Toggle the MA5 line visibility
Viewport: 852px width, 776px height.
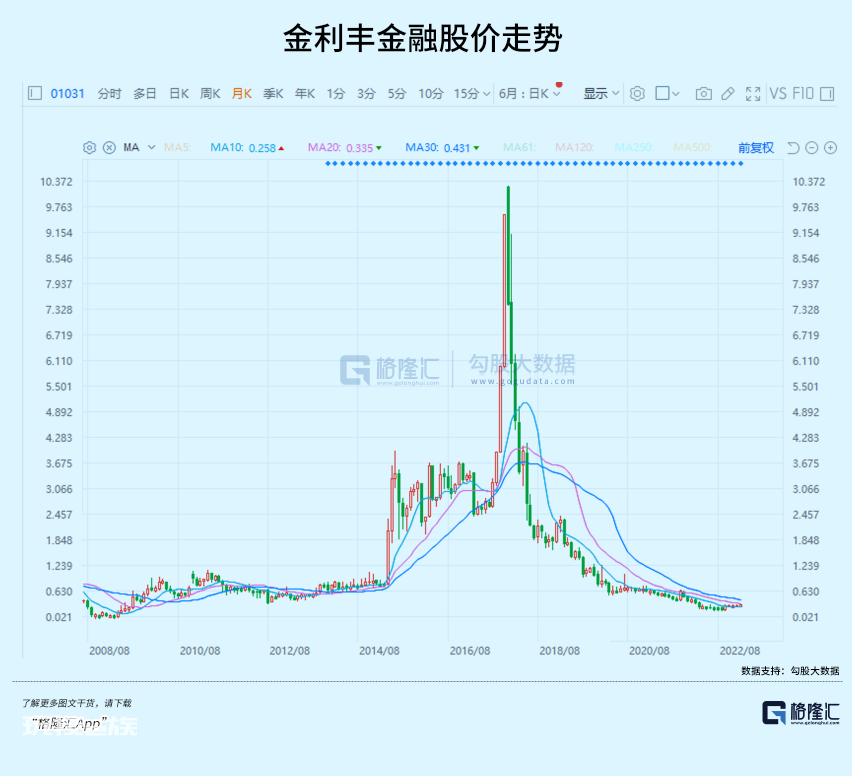tap(178, 147)
